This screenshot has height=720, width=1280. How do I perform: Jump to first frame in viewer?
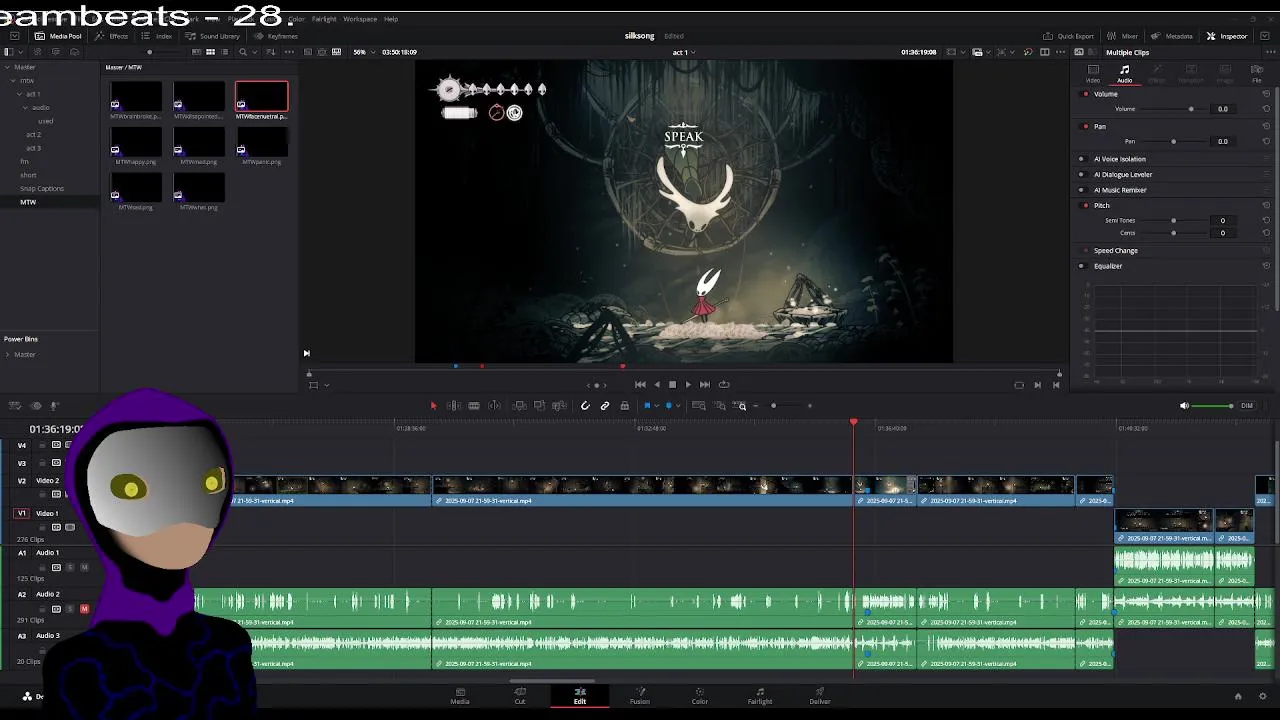click(x=640, y=384)
